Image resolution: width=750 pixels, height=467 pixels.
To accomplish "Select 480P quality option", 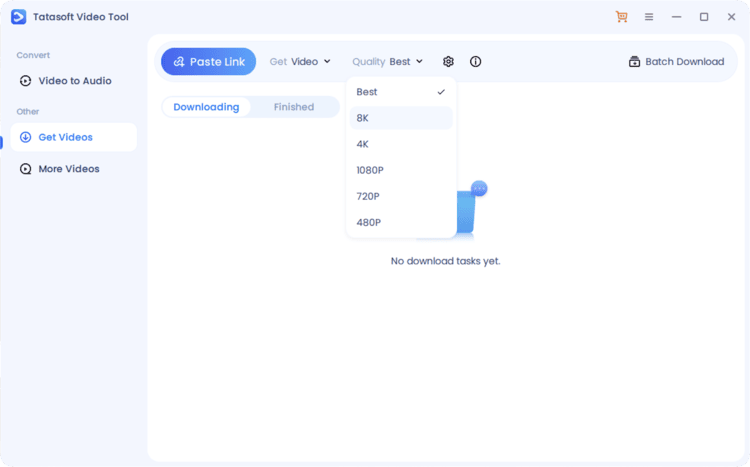I will coord(401,222).
